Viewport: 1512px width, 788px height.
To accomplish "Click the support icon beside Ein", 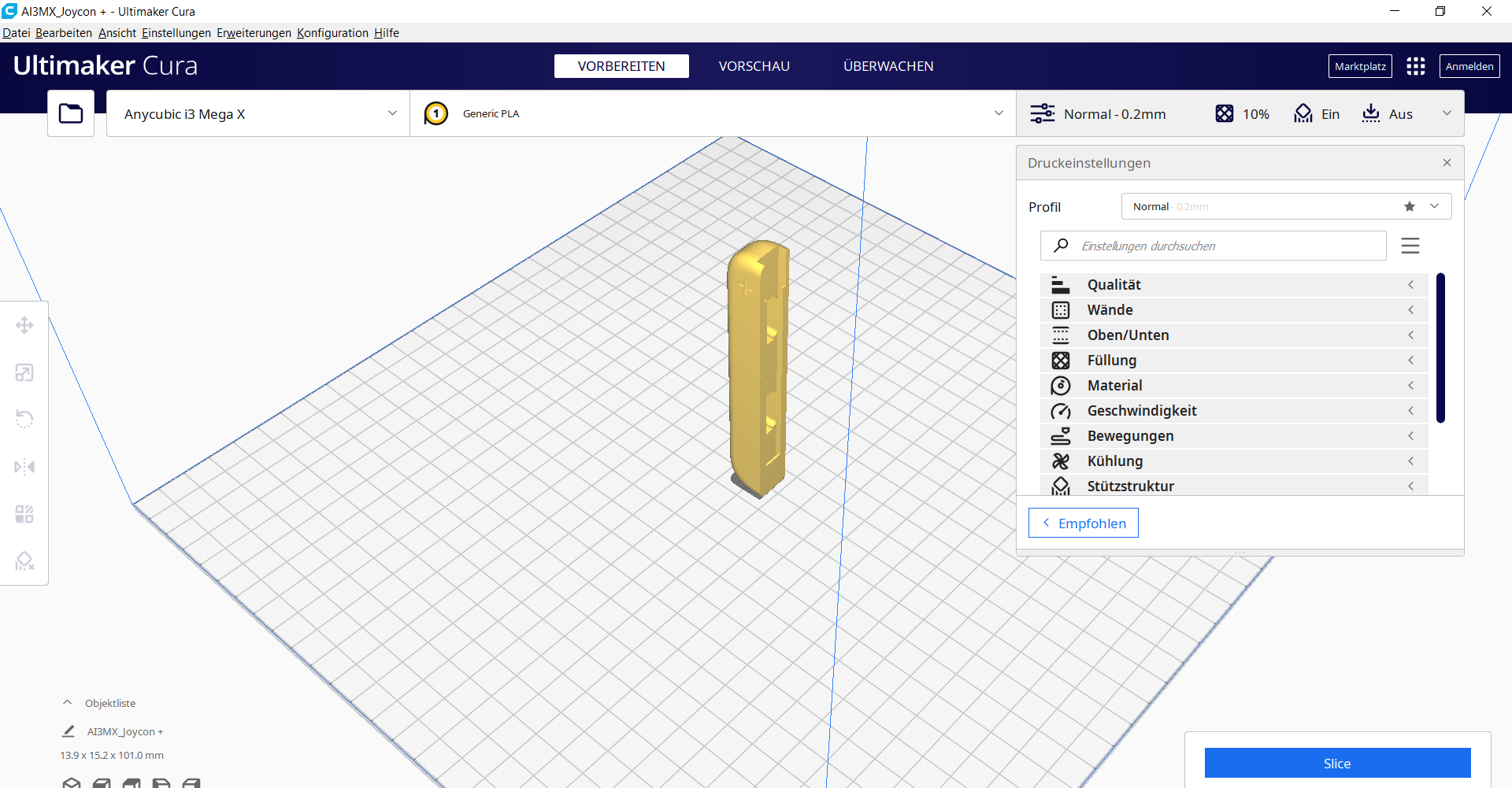I will click(1303, 113).
